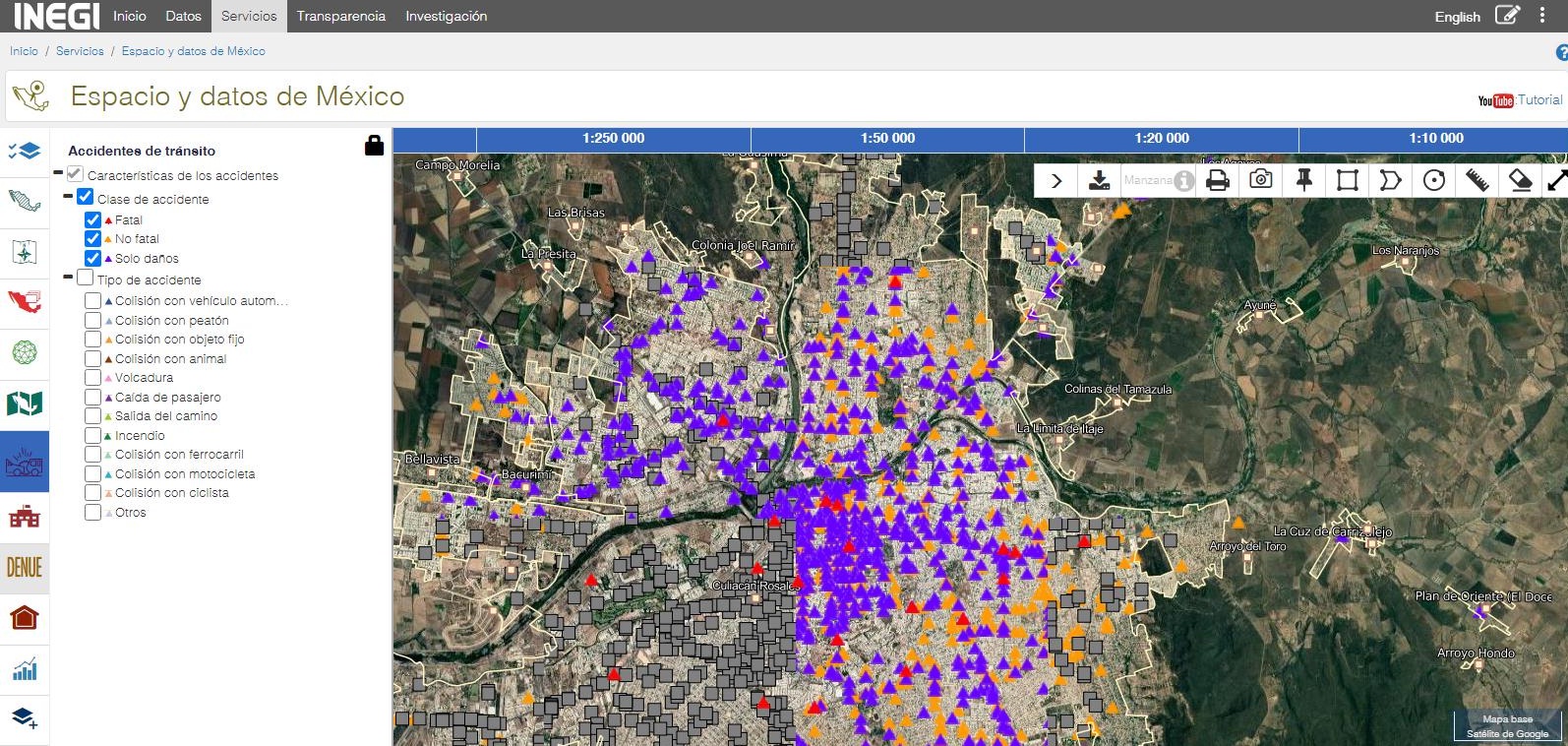
Task: Enable Colisión con animal checkbox
Action: 92,358
